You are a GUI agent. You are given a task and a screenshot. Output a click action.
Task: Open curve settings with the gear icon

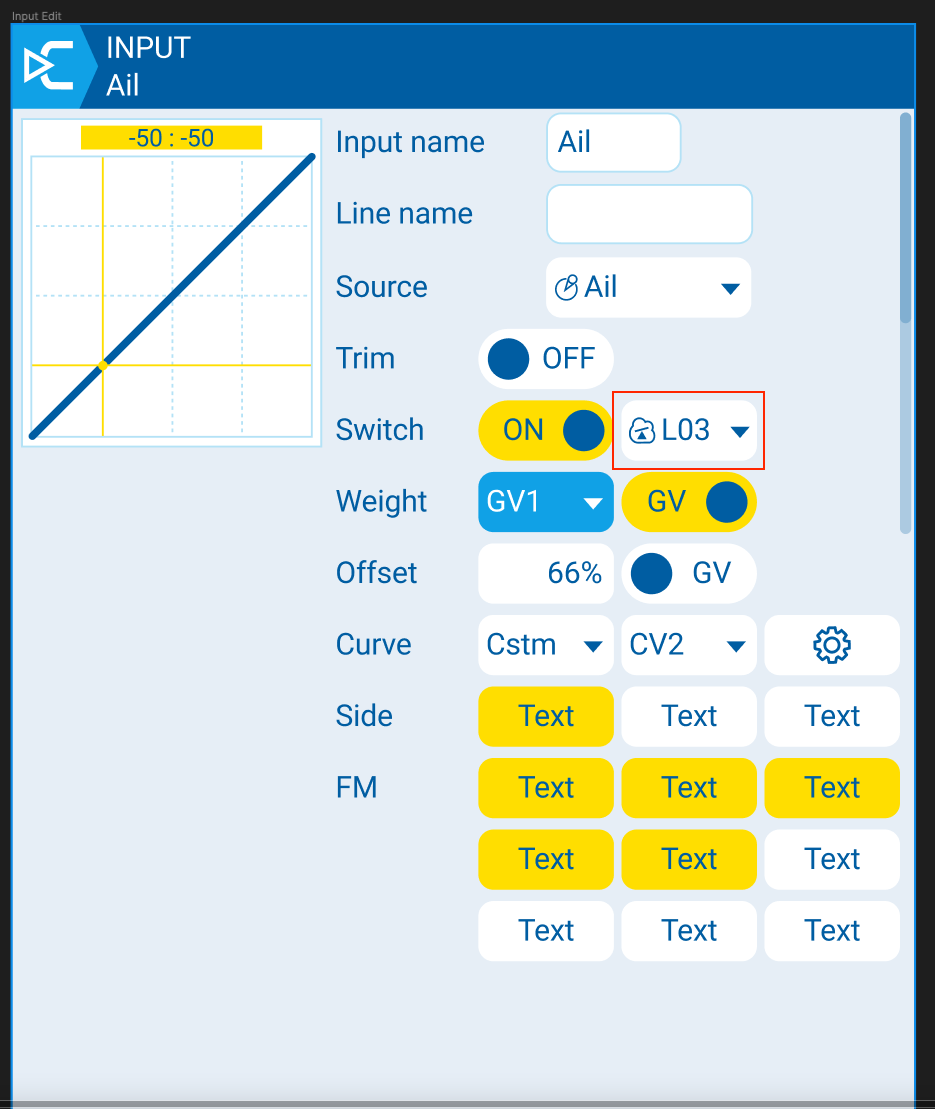832,644
